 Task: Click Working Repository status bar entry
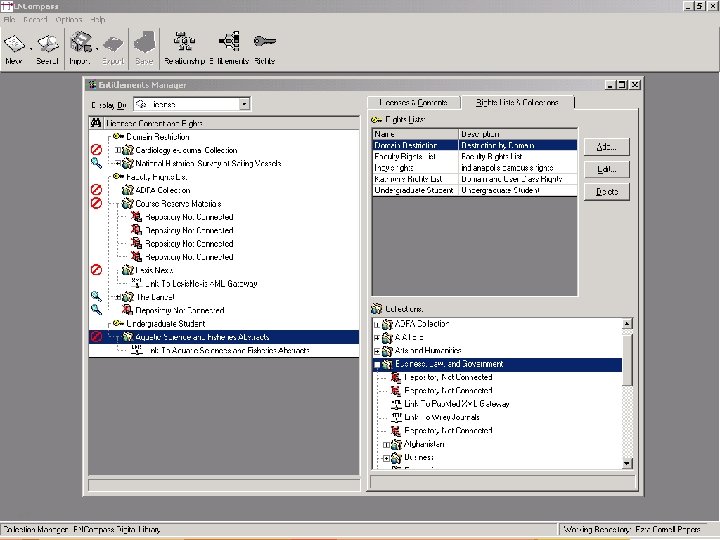[632, 529]
